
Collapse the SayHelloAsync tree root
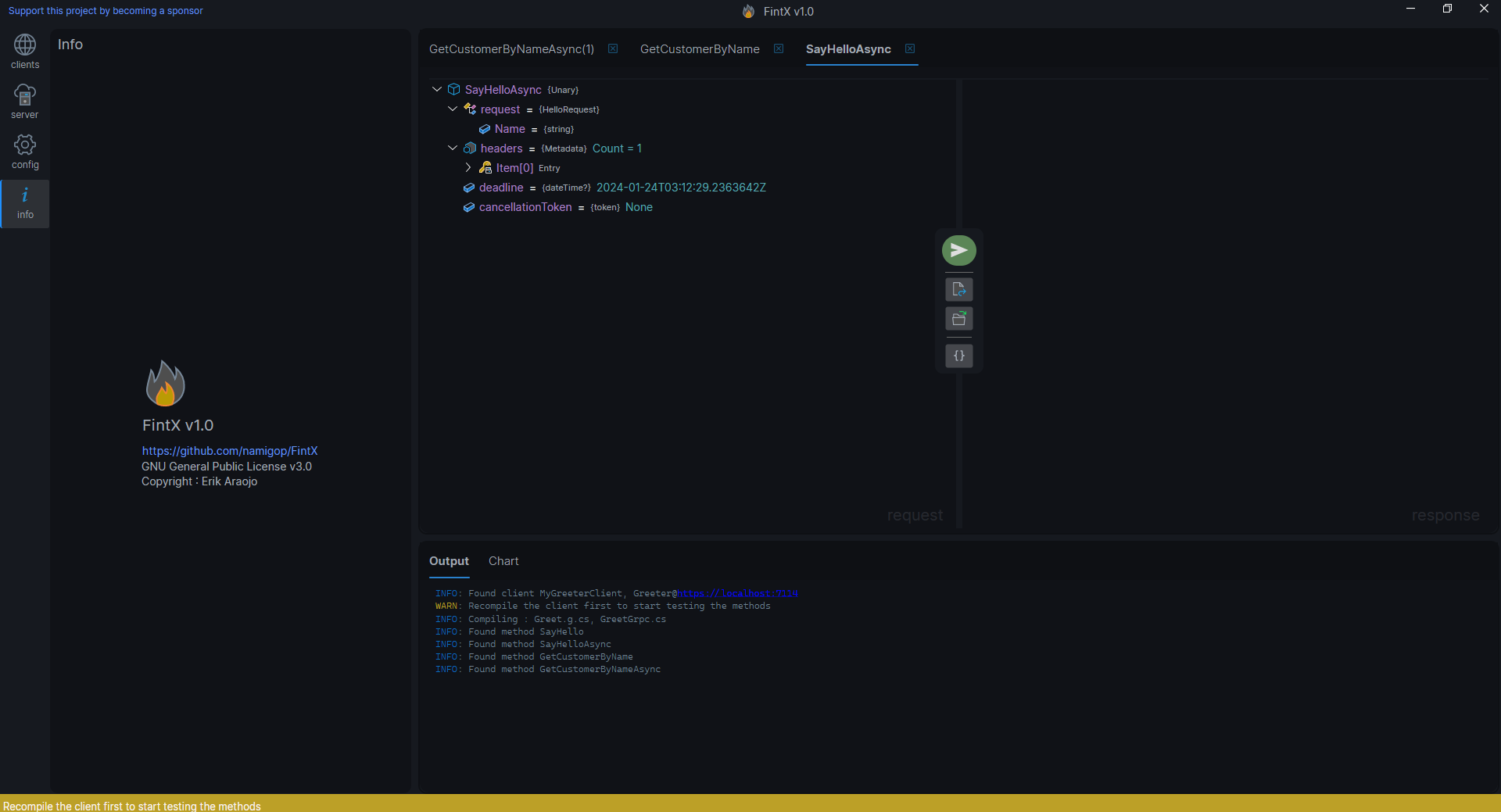point(437,89)
